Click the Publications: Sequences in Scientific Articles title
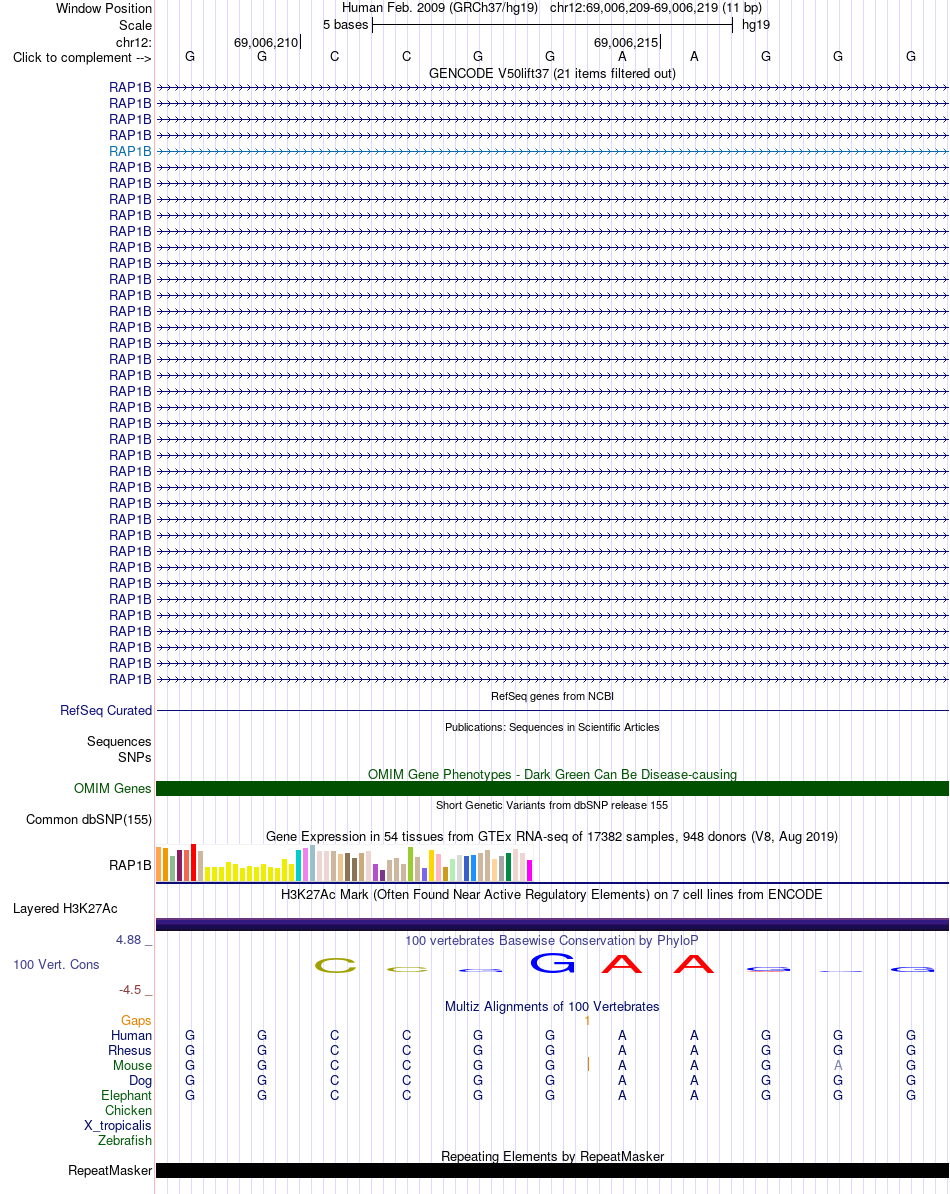 [552, 727]
